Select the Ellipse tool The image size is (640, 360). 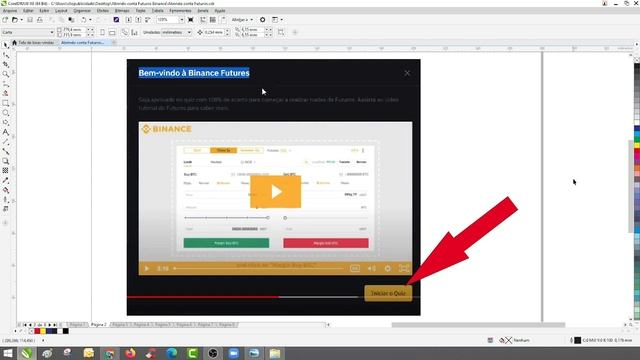click(x=6, y=113)
